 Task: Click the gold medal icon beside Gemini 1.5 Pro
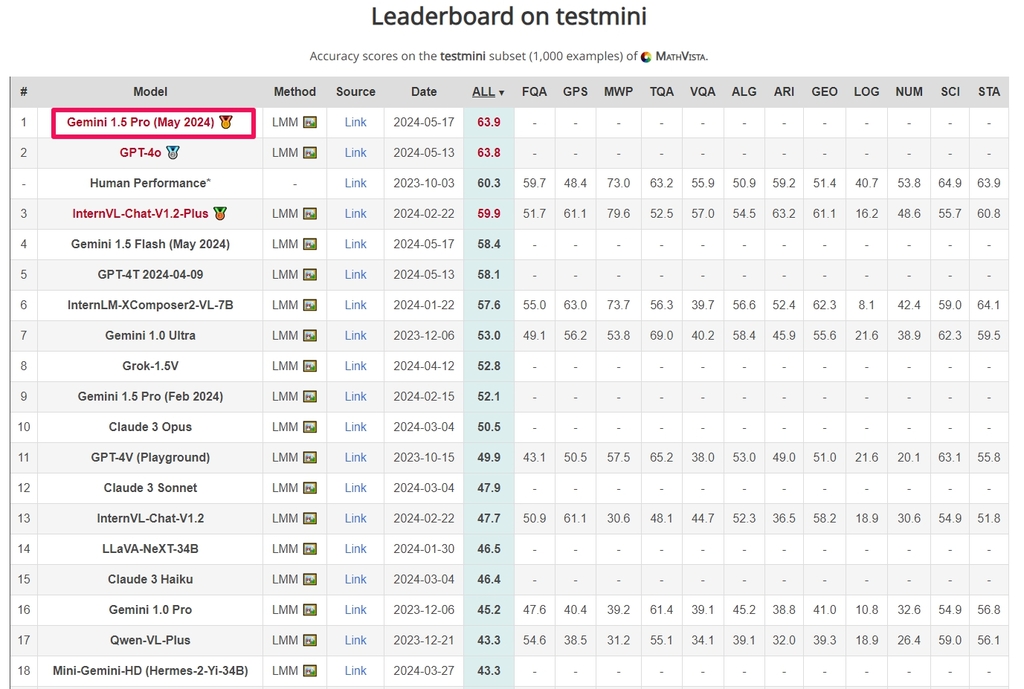point(226,122)
